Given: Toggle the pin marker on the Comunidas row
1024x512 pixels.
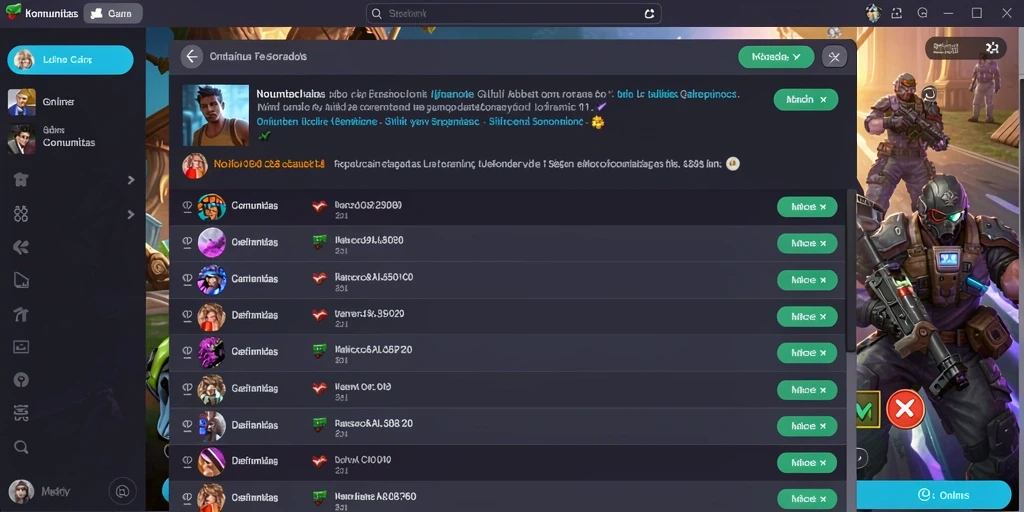Looking at the screenshot, I should click(187, 206).
